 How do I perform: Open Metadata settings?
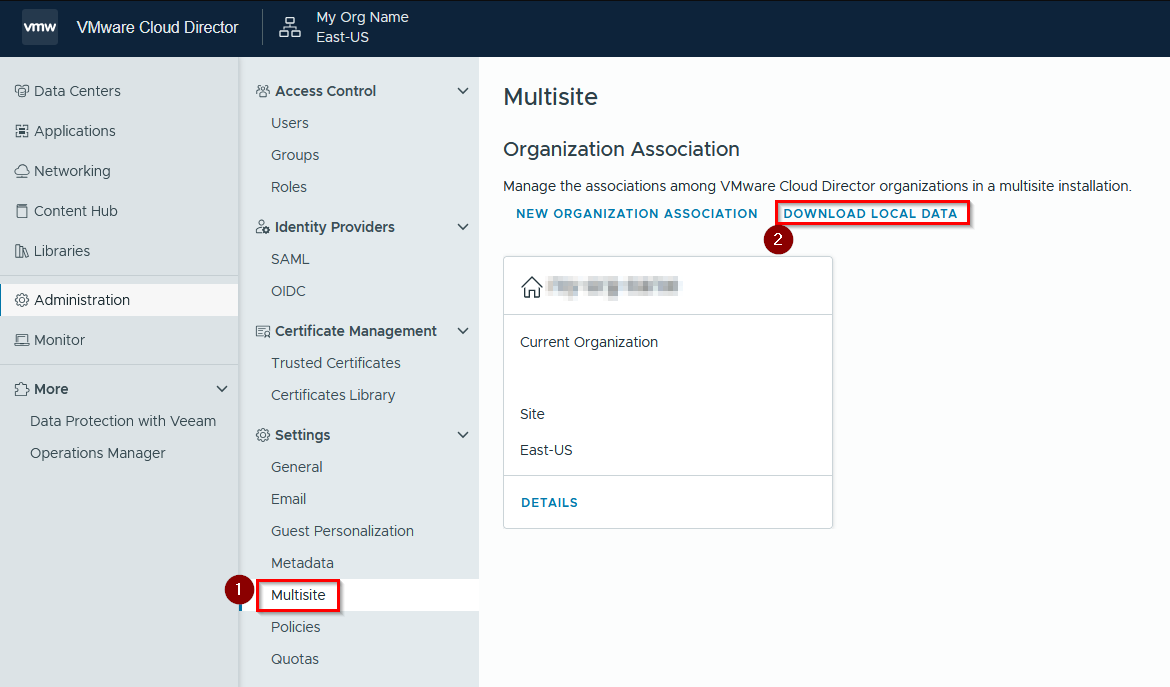(302, 563)
